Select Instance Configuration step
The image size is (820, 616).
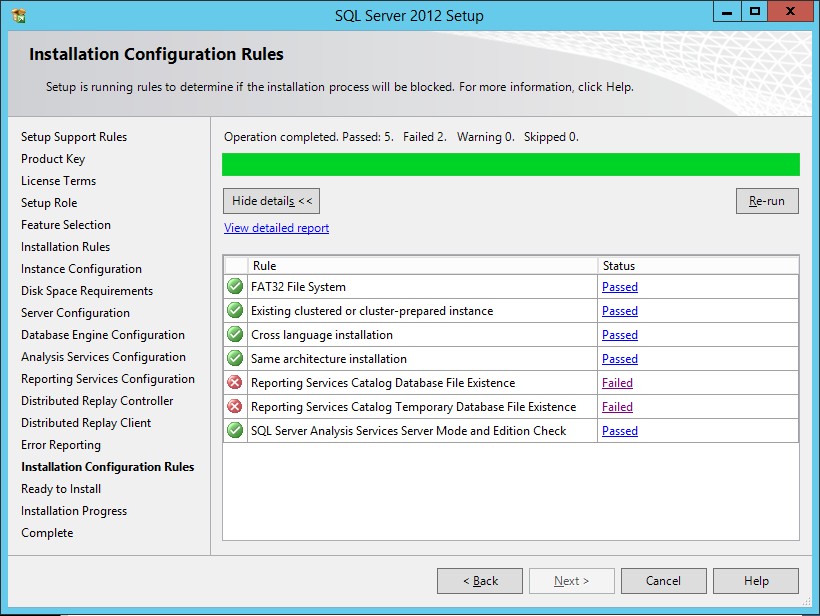(81, 269)
